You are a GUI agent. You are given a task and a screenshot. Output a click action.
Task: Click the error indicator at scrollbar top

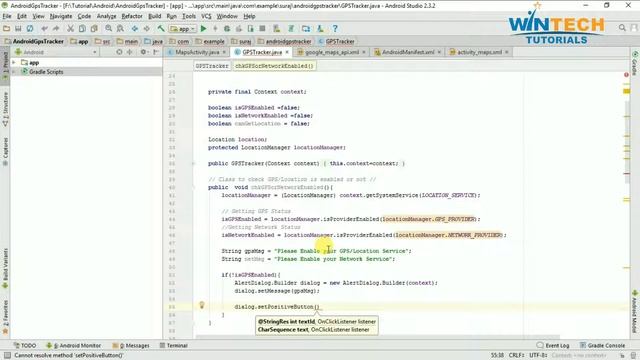pos(626,75)
